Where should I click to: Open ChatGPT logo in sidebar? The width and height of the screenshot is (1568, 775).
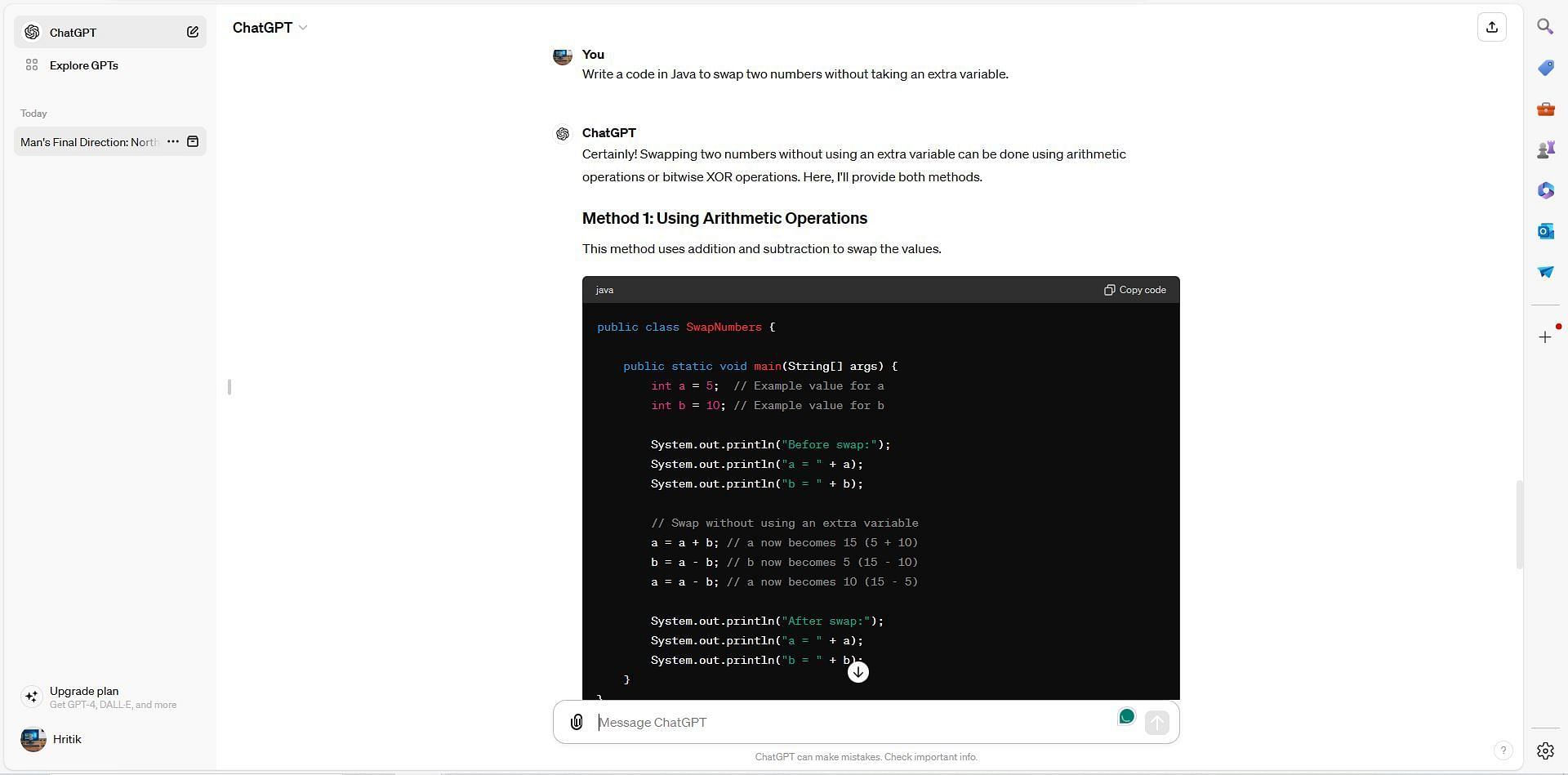click(32, 32)
